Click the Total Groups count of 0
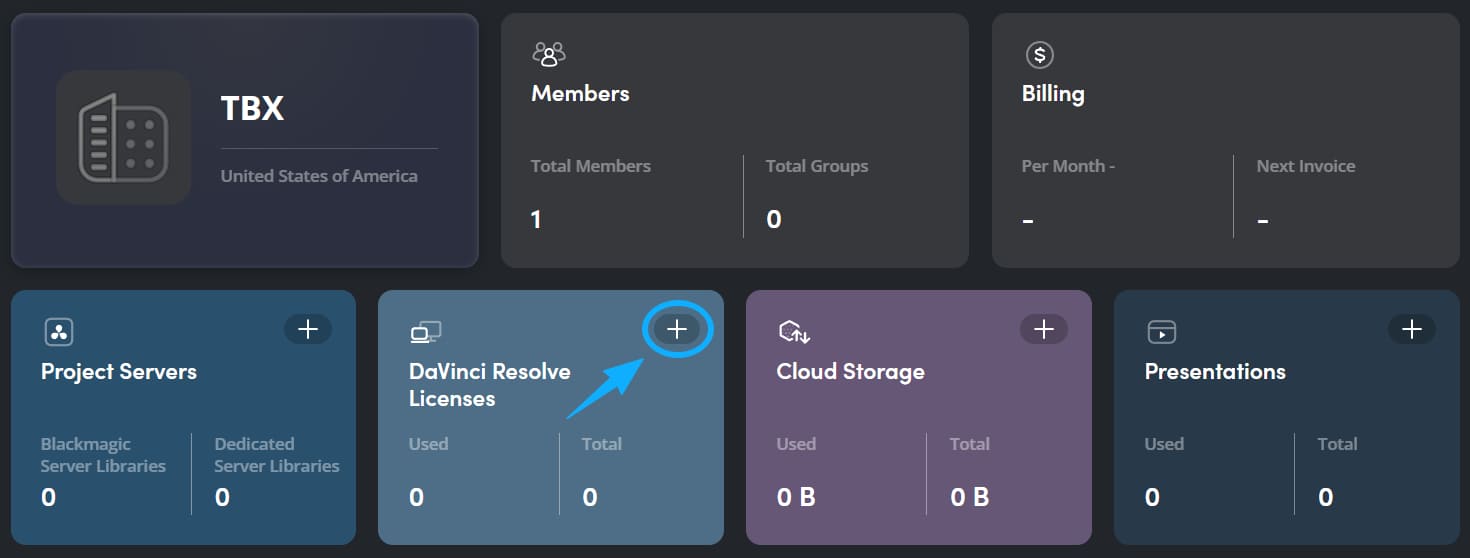The height and width of the screenshot is (558, 1470). (x=774, y=220)
